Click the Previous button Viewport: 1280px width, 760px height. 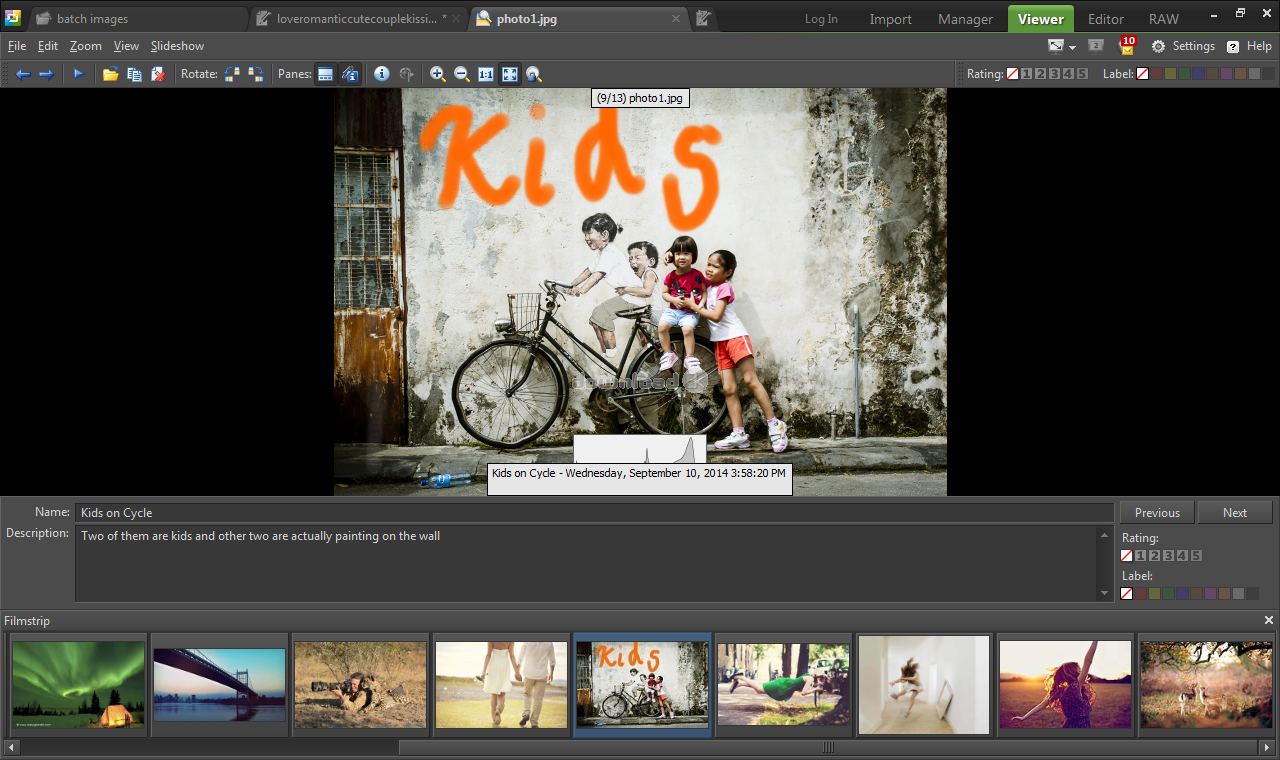click(x=1157, y=513)
